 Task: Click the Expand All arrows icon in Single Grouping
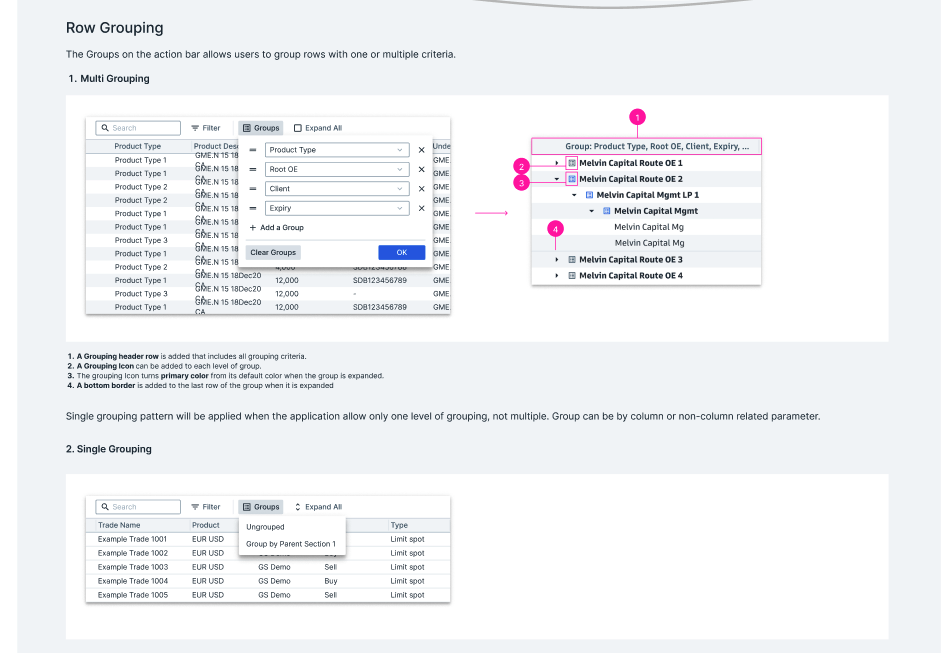click(298, 507)
